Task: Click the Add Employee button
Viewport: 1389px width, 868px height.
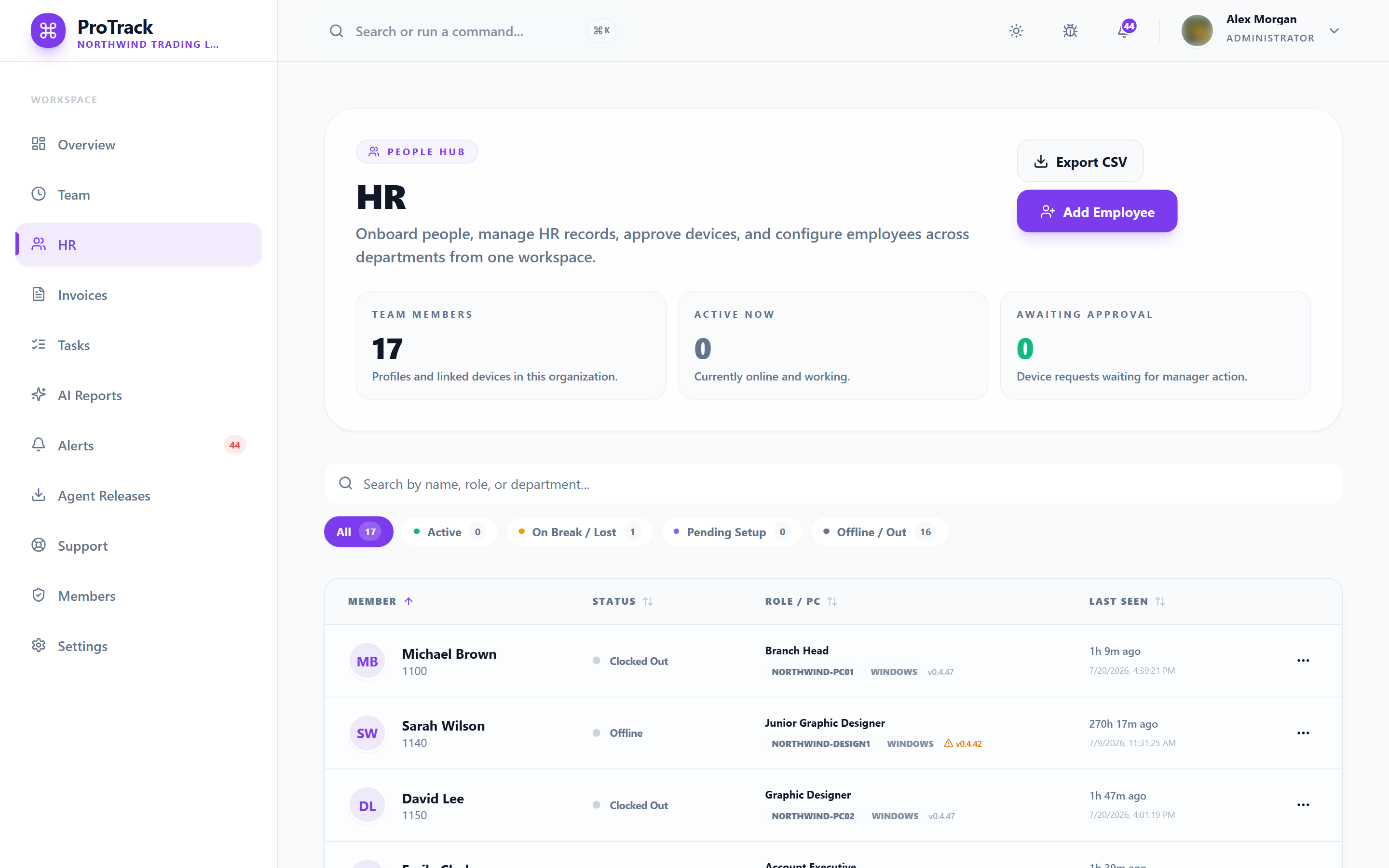Action: (x=1097, y=211)
